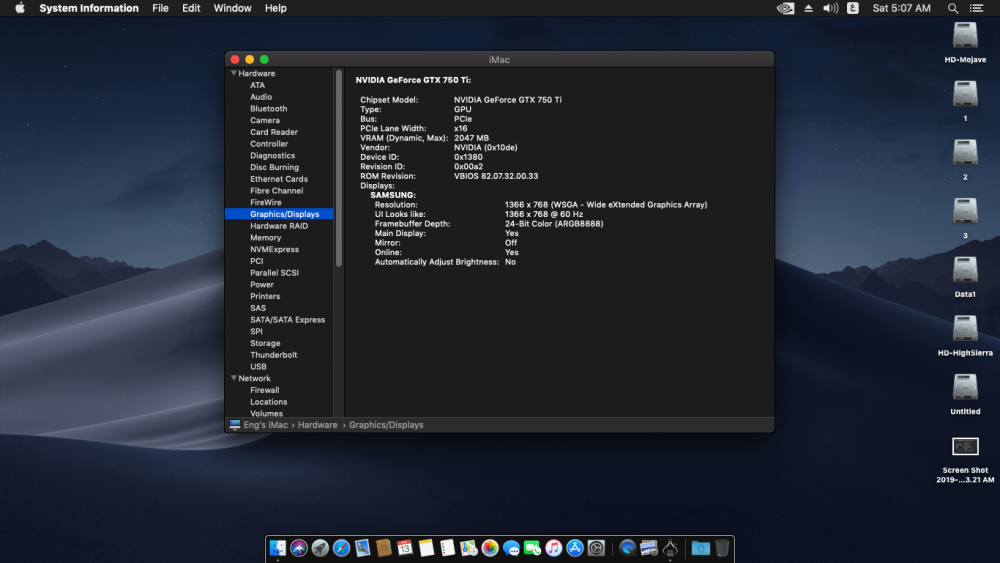Open QuickTime Player icon in Dock
The height and width of the screenshot is (563, 1000).
point(628,548)
